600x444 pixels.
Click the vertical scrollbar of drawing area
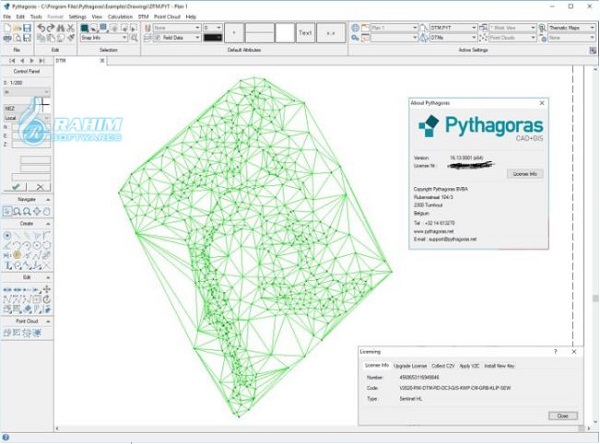[595, 245]
